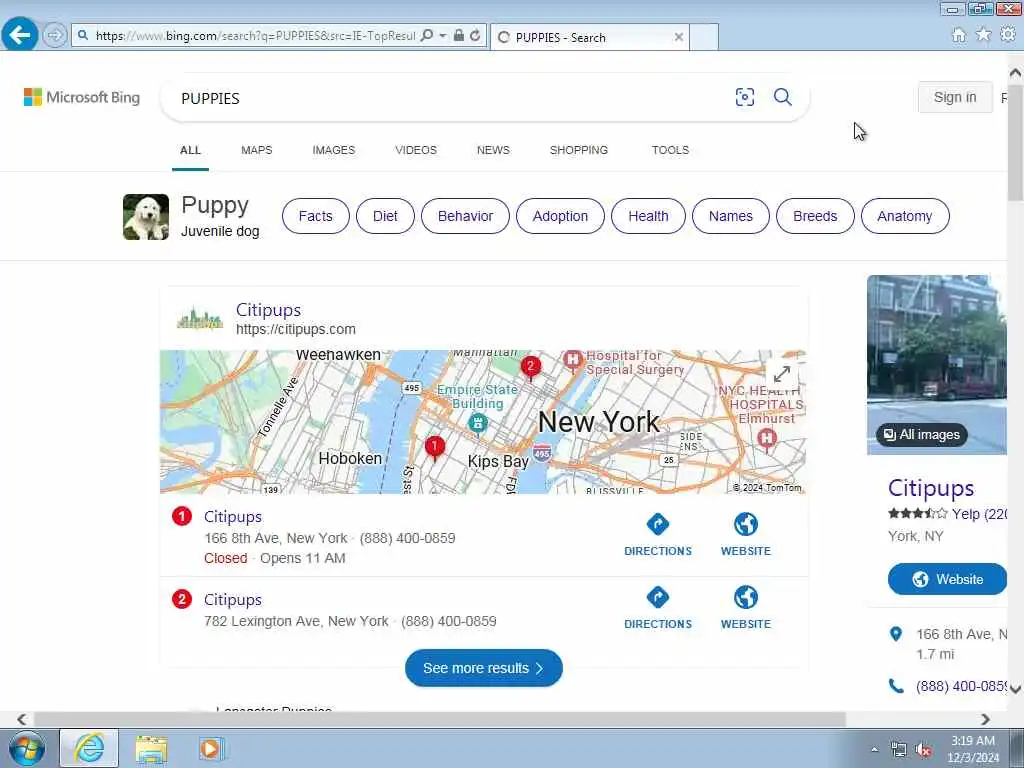This screenshot has width=1024, height=768.
Task: Switch to the IMAGES tab
Action: pos(334,150)
